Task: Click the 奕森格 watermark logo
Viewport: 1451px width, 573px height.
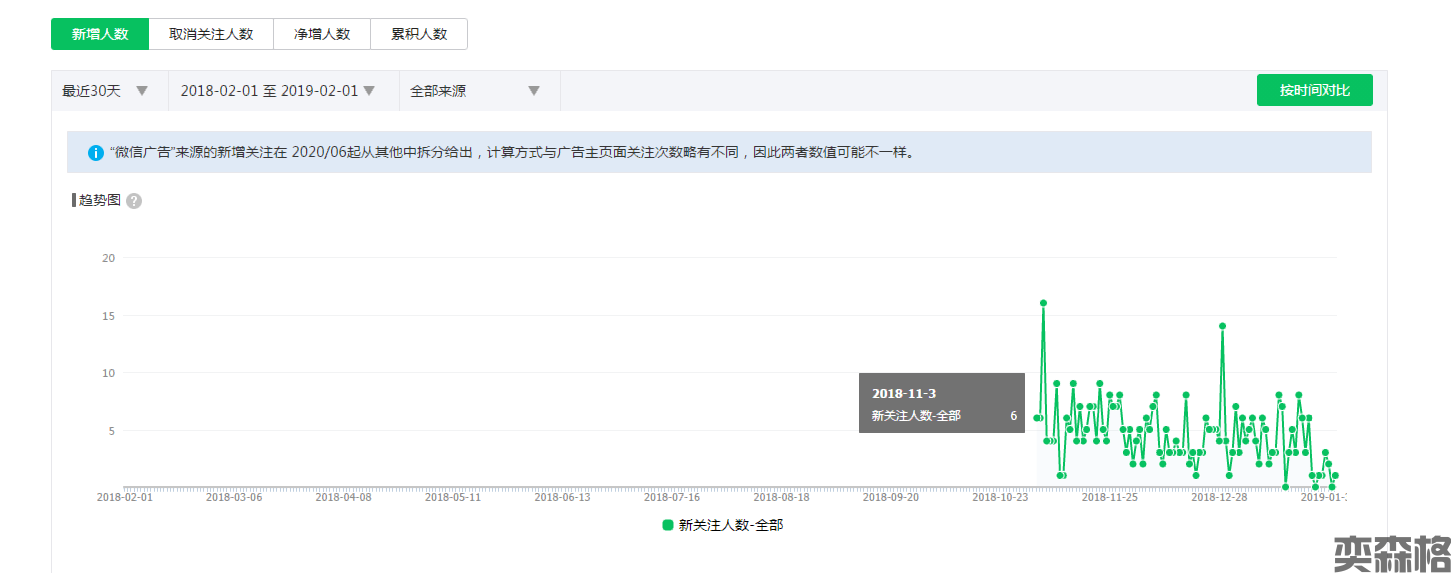Action: pos(1391,553)
